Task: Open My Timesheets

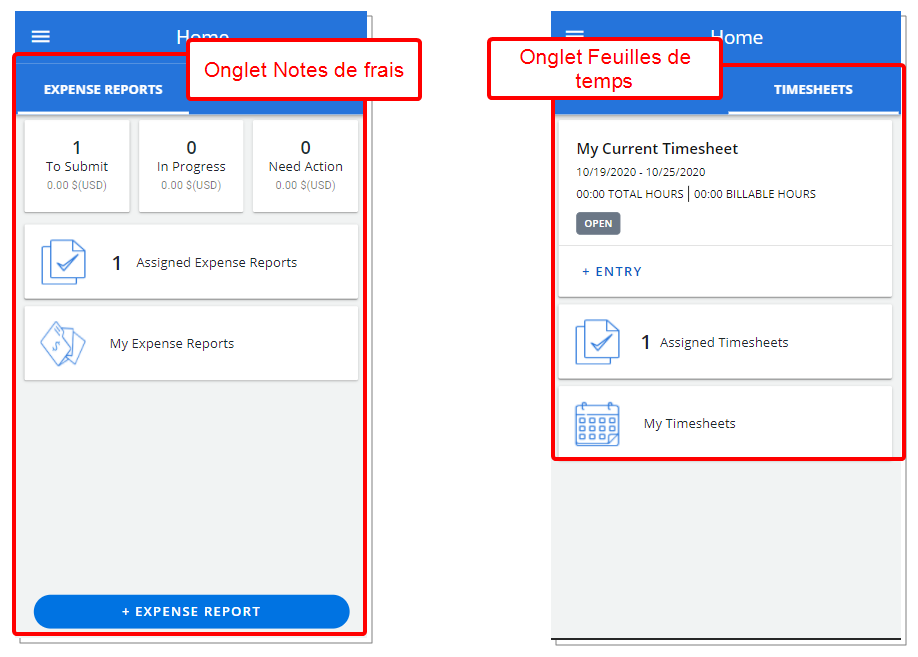Action: [x=725, y=423]
